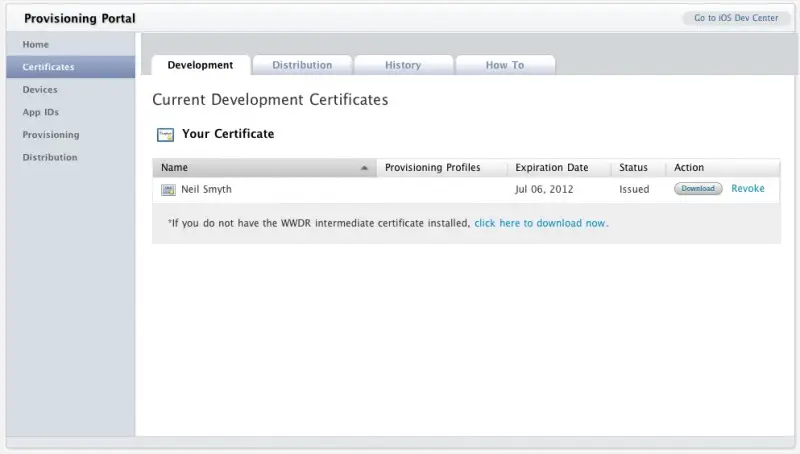Select Certificates in the sidebar
The width and height of the screenshot is (800, 454).
coord(48,67)
